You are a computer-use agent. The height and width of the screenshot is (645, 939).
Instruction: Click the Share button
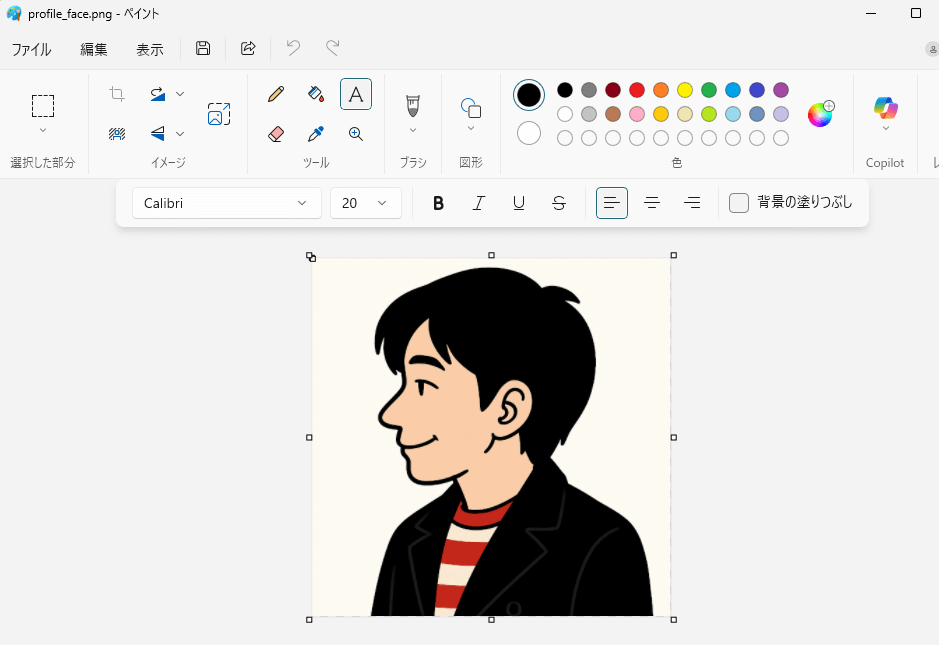pos(247,48)
